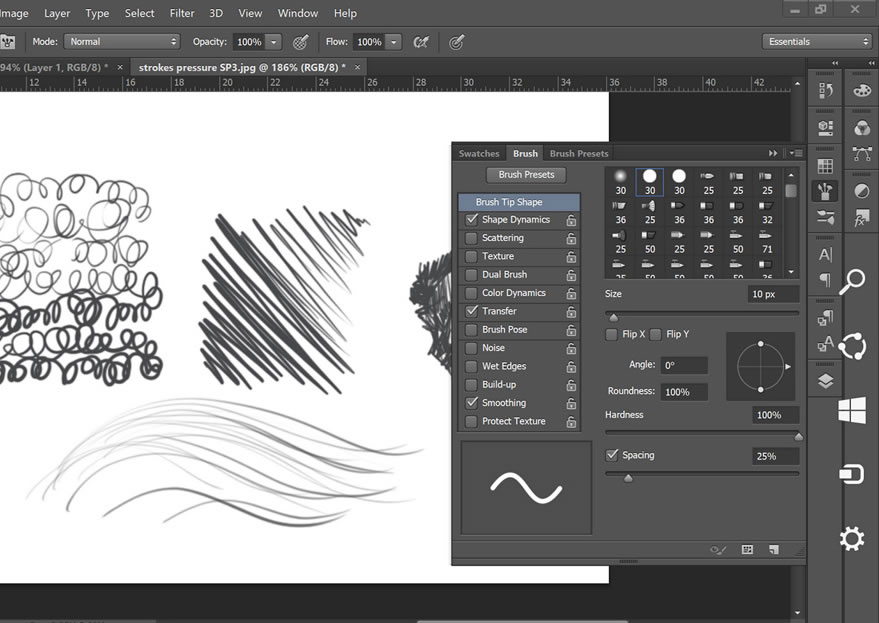Unlock the Scattering lock icon
The width and height of the screenshot is (879, 623).
pyautogui.click(x=571, y=239)
